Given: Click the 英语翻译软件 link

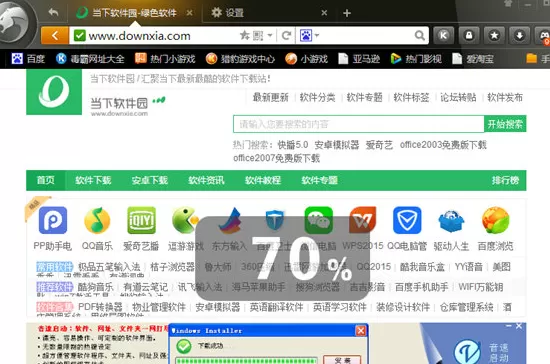Looking at the screenshot, I should (x=276, y=307).
